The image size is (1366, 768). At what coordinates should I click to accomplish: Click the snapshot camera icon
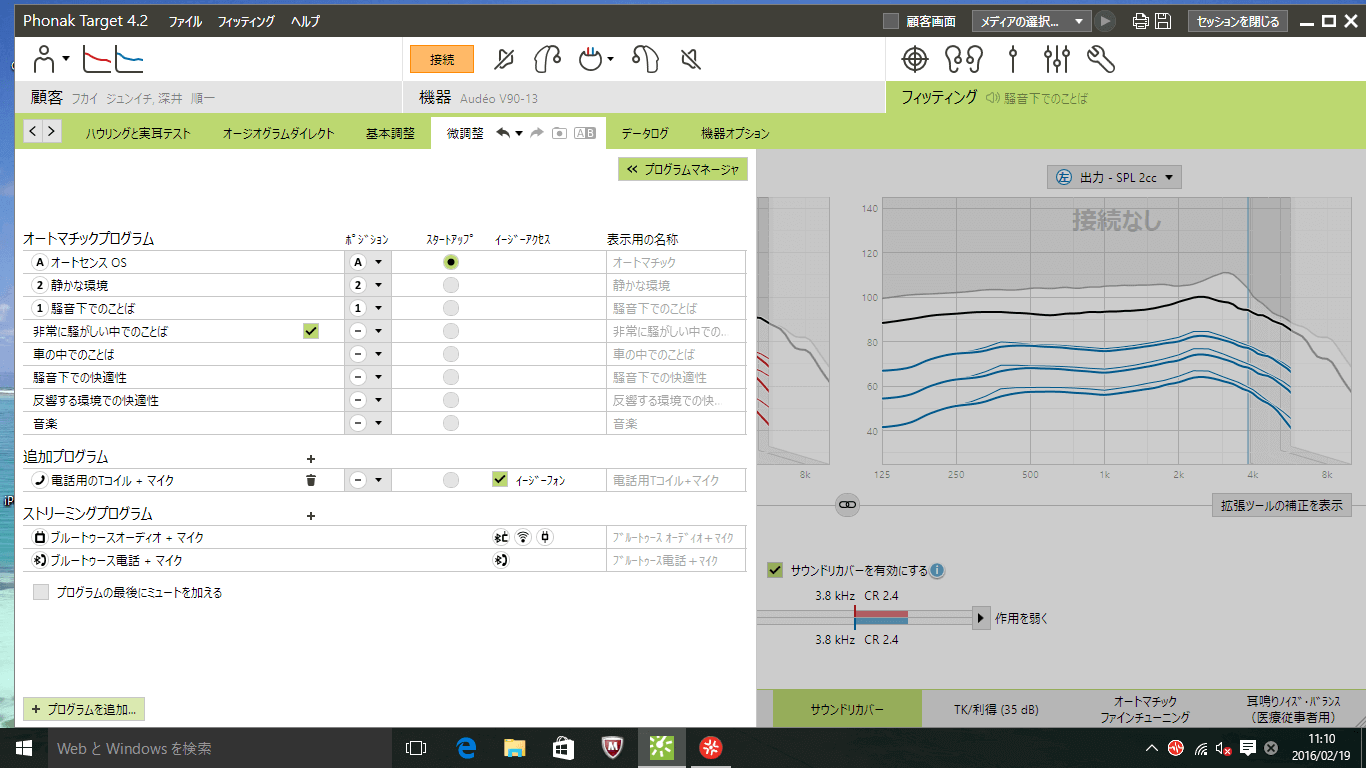click(x=560, y=133)
